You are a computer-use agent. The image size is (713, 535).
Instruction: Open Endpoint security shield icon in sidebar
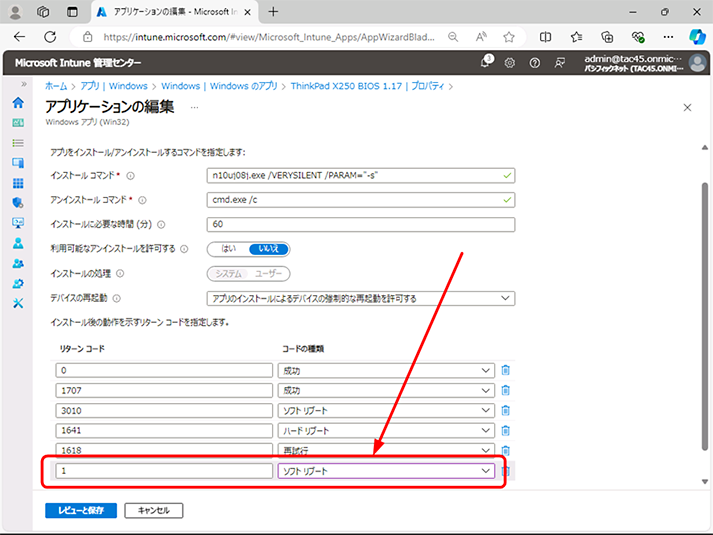[18, 203]
